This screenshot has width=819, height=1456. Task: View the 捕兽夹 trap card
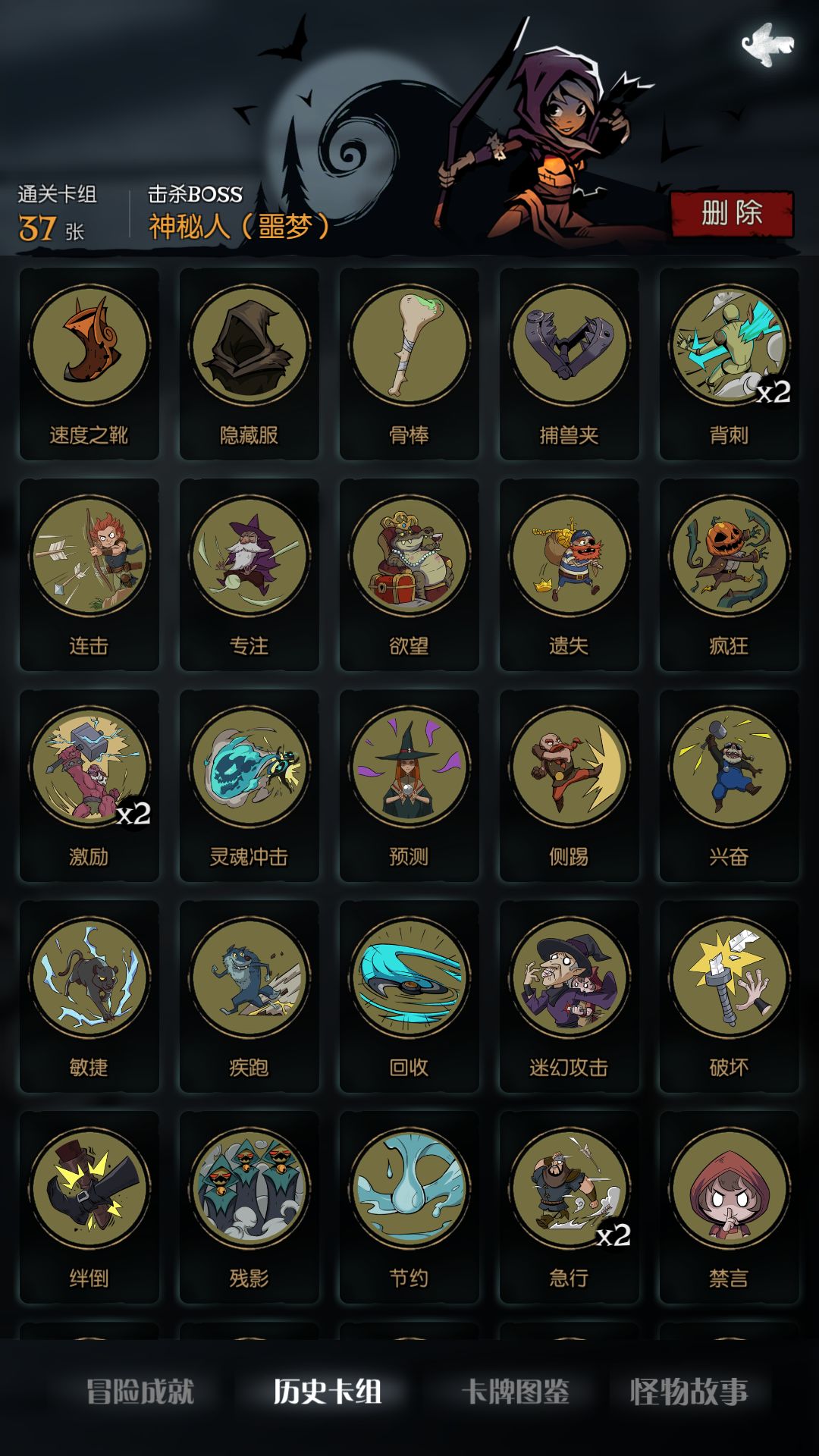[x=570, y=363]
